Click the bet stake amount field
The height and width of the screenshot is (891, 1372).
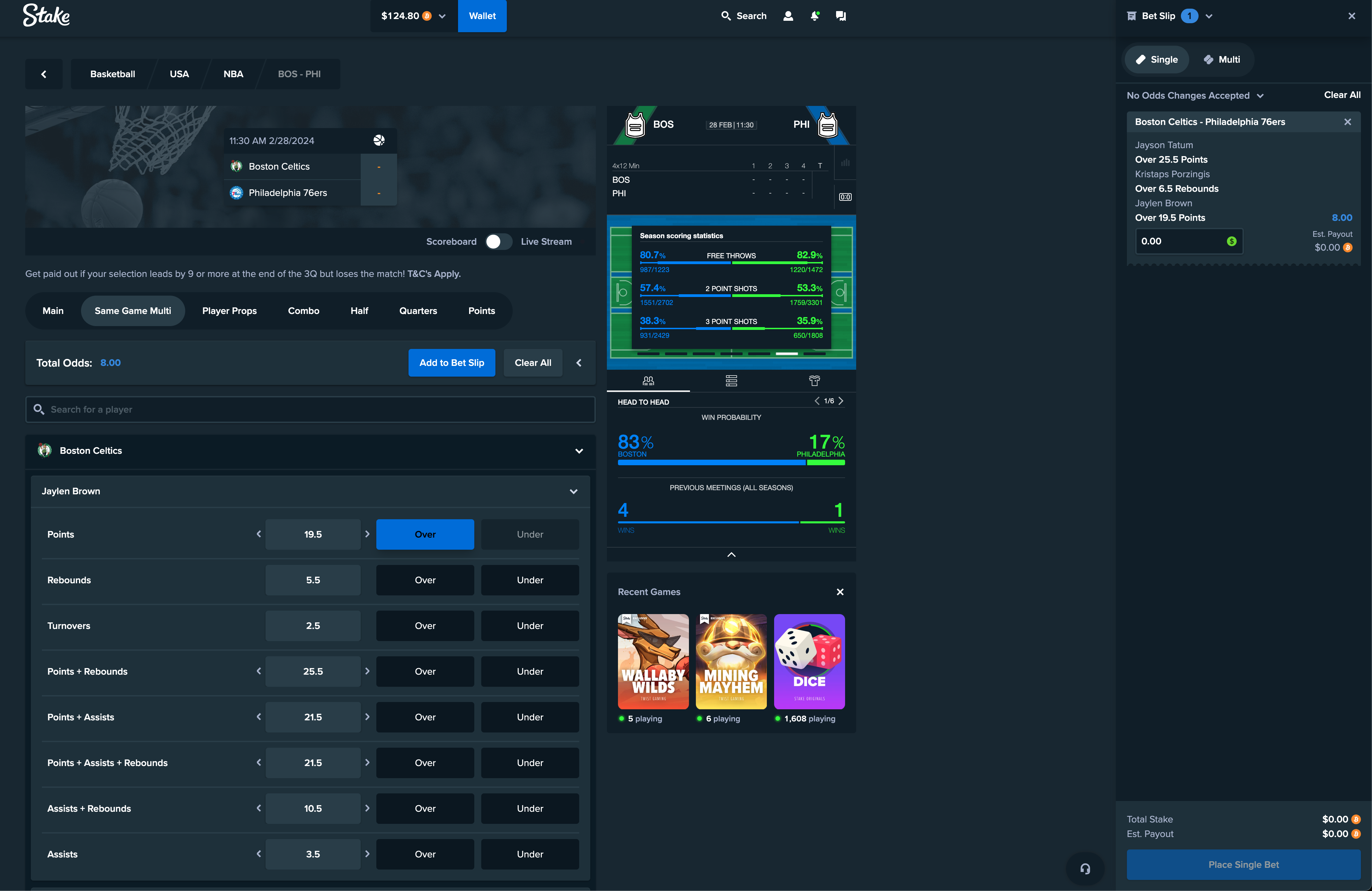pos(1189,242)
